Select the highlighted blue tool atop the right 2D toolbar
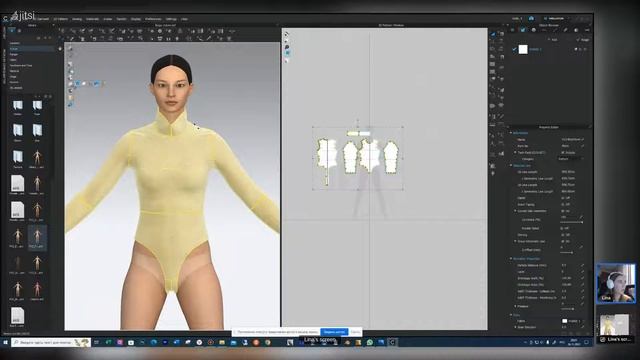 [493, 34]
